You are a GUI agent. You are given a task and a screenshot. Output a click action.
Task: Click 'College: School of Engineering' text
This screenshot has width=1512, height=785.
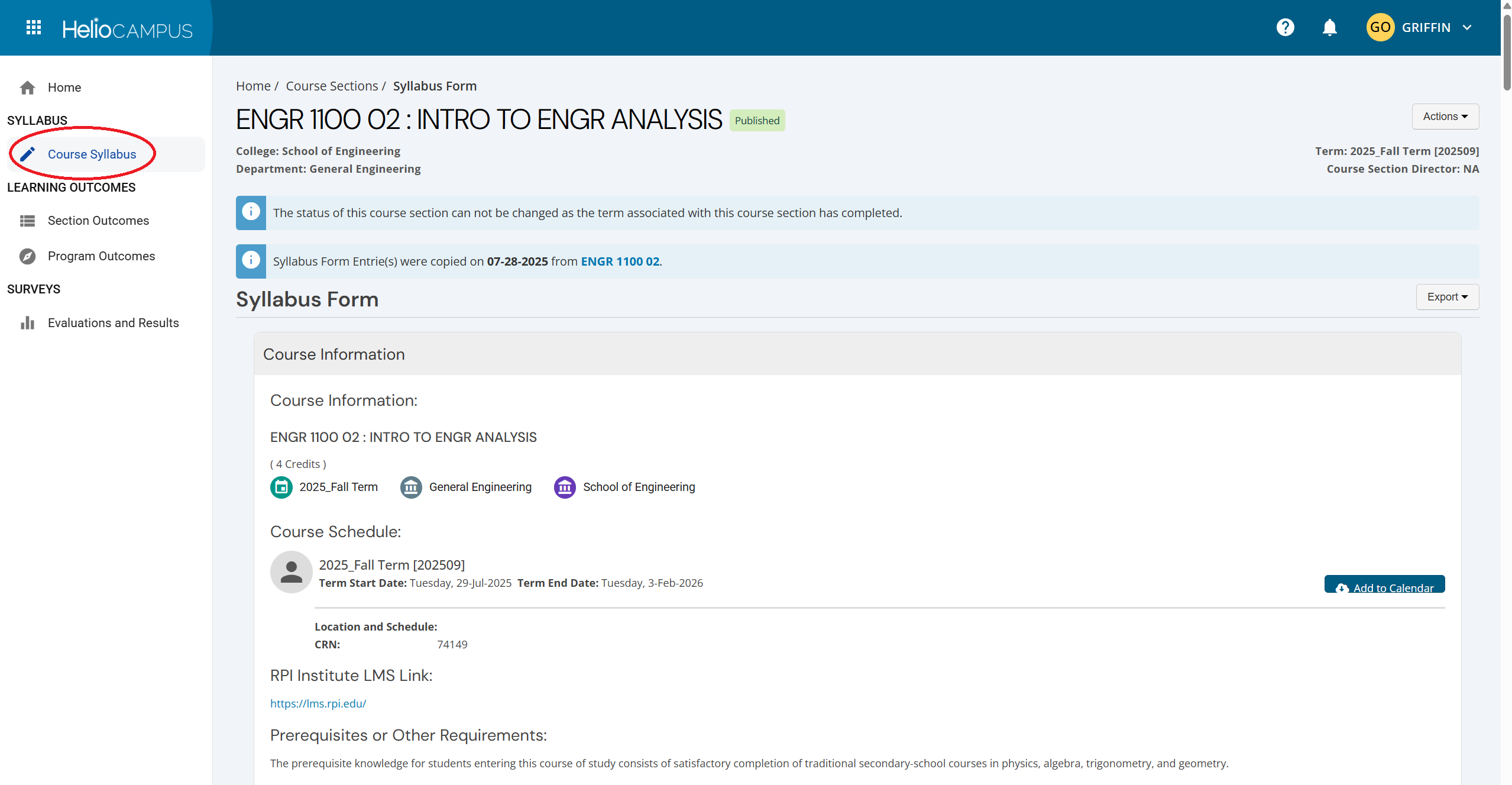[318, 151]
